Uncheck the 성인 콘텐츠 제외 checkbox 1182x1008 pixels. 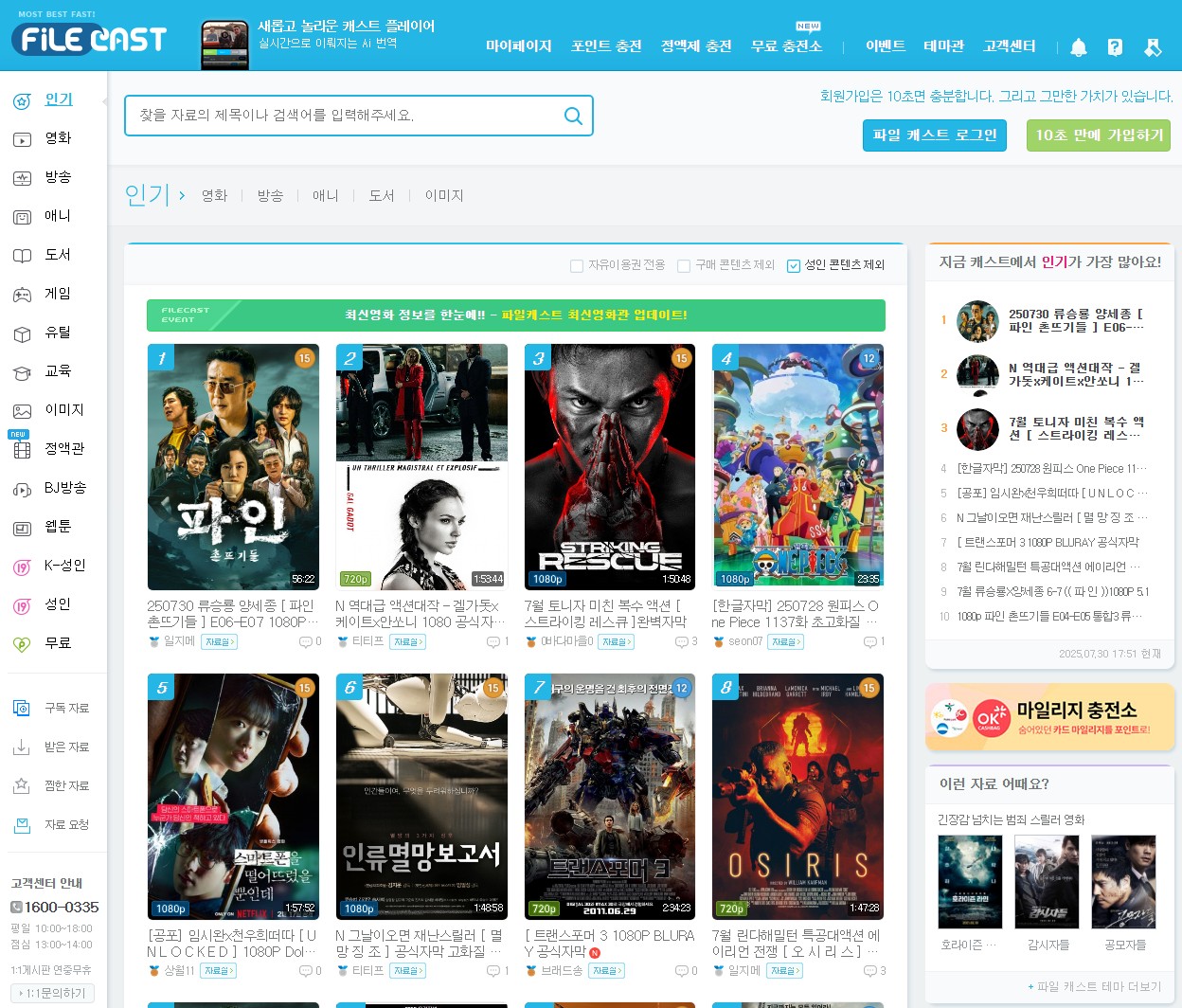pyautogui.click(x=794, y=266)
